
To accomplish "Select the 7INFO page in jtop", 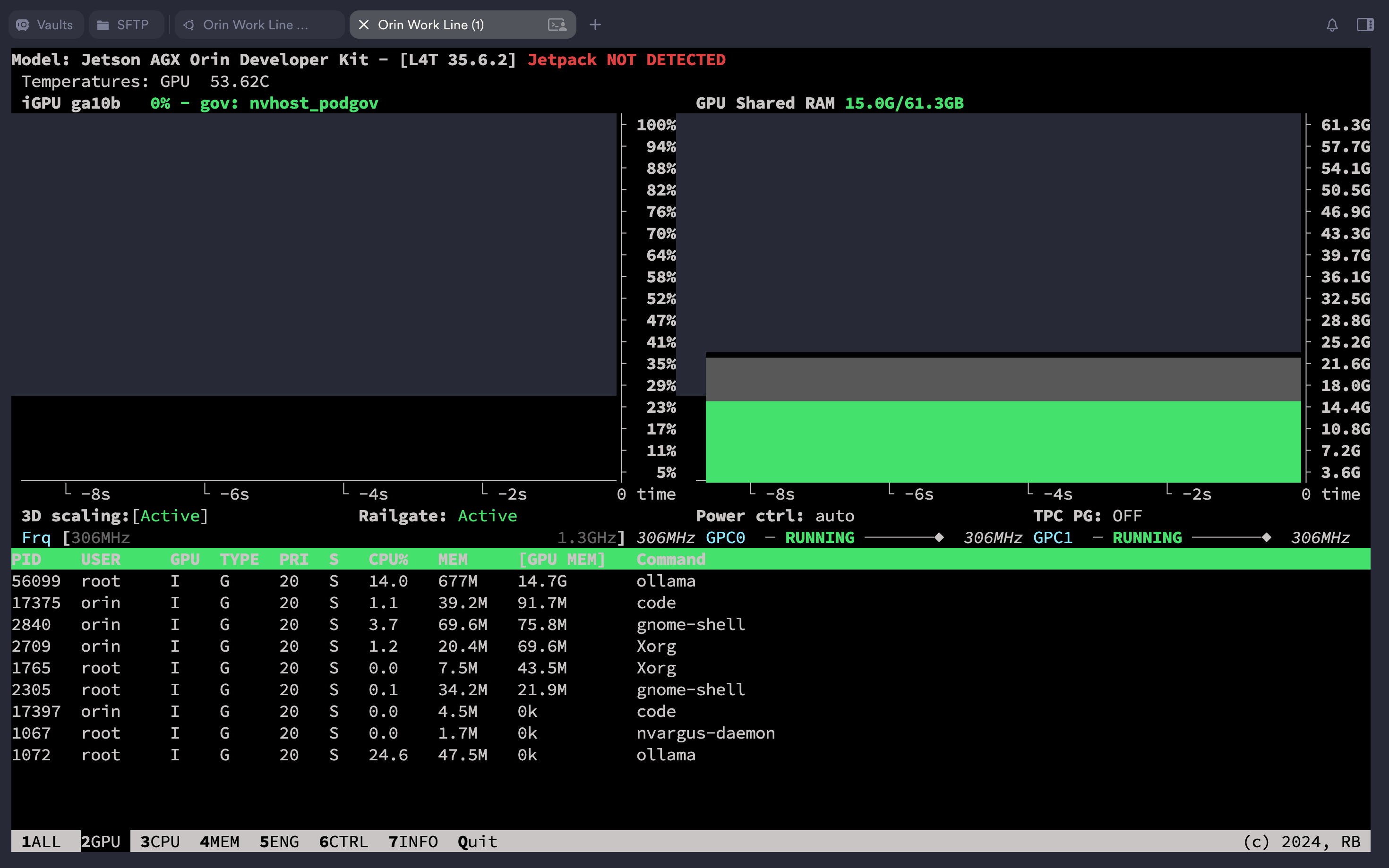I will click(x=413, y=842).
